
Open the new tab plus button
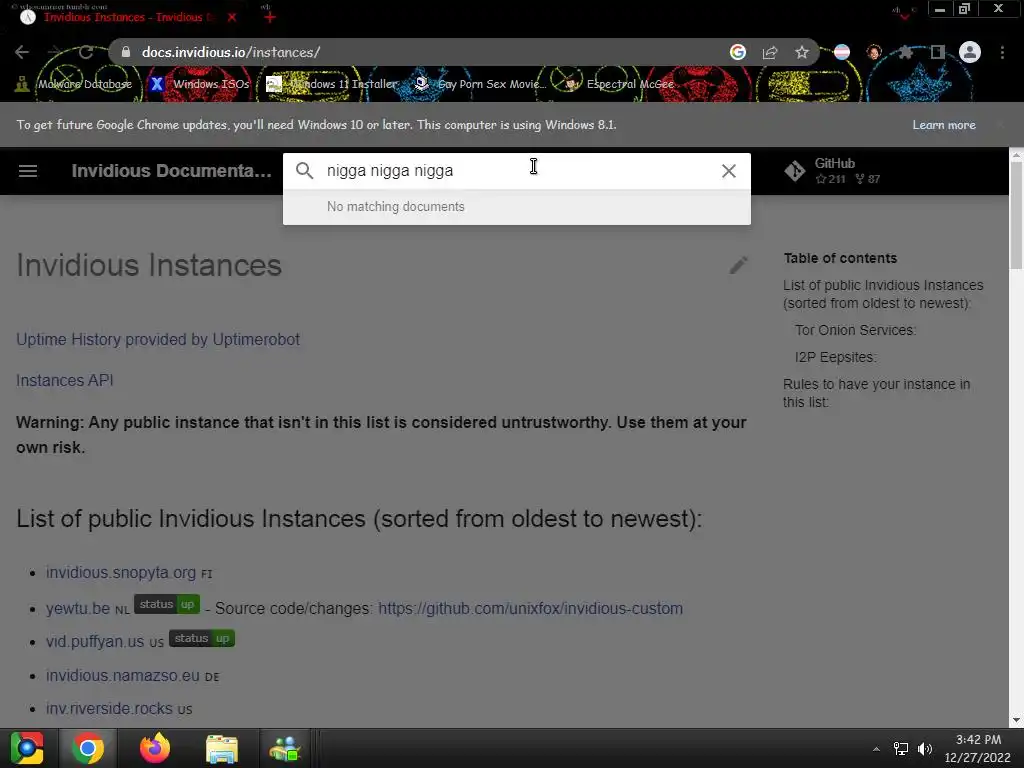(270, 17)
